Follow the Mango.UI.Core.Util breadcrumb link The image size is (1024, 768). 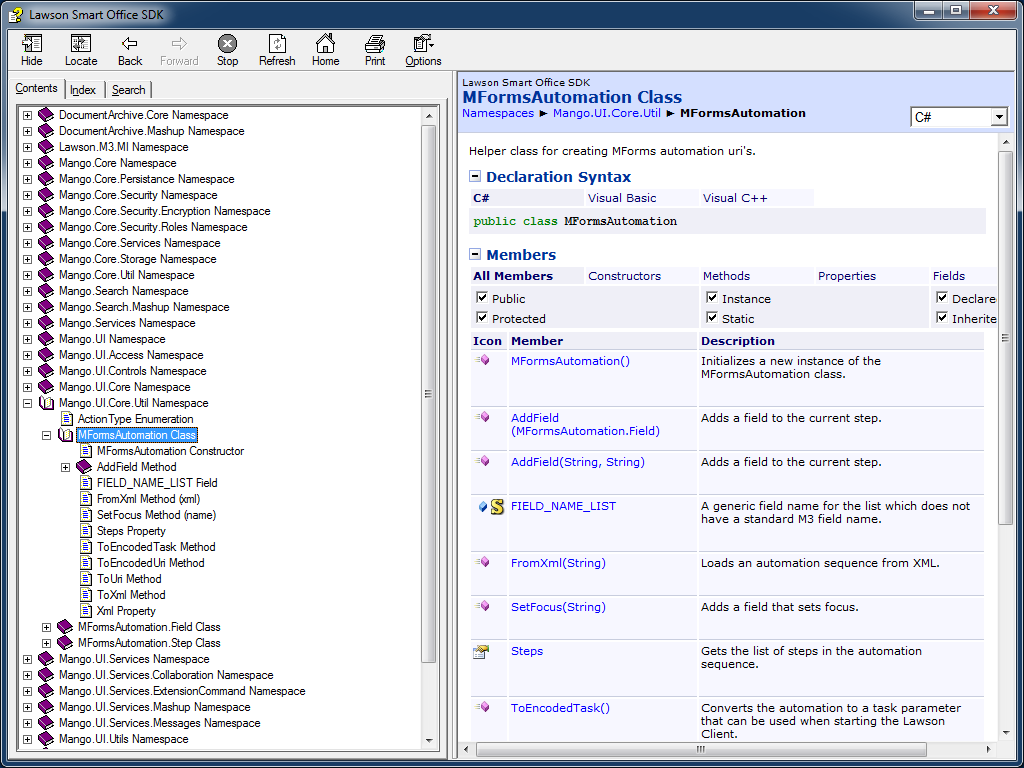pyautogui.click(x=606, y=113)
